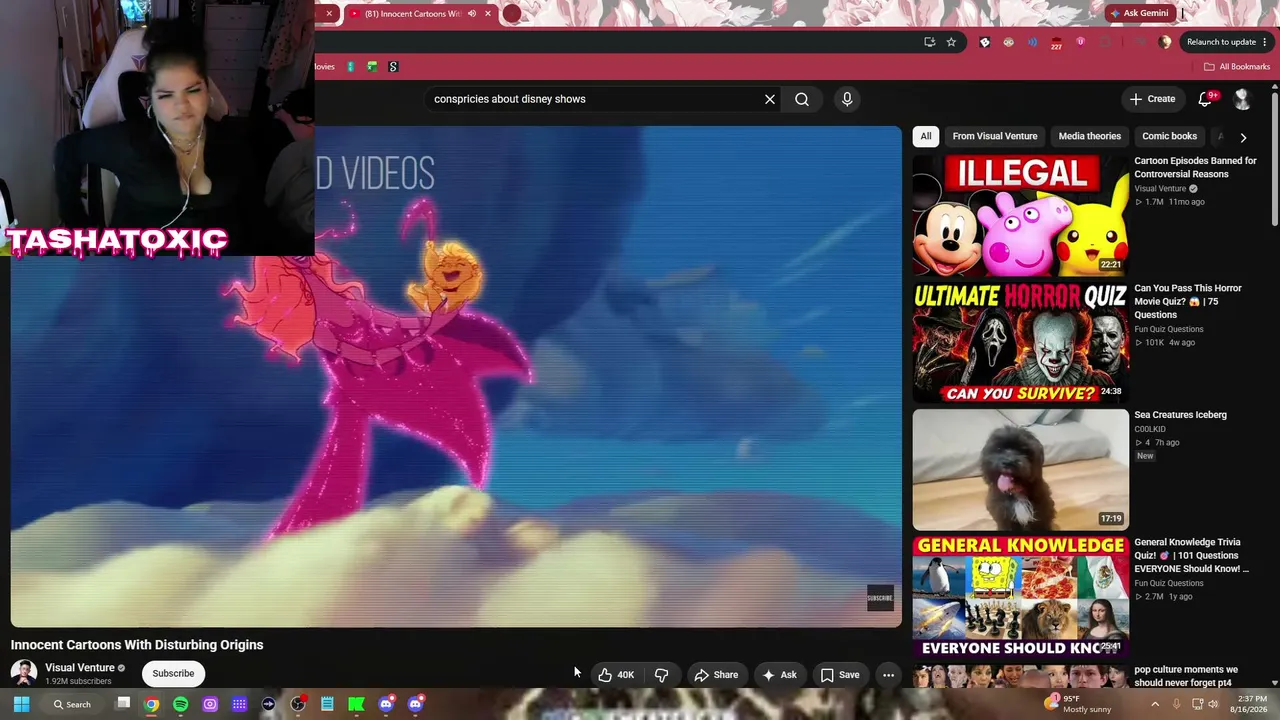Show hidden system tray icons

tap(1155, 704)
